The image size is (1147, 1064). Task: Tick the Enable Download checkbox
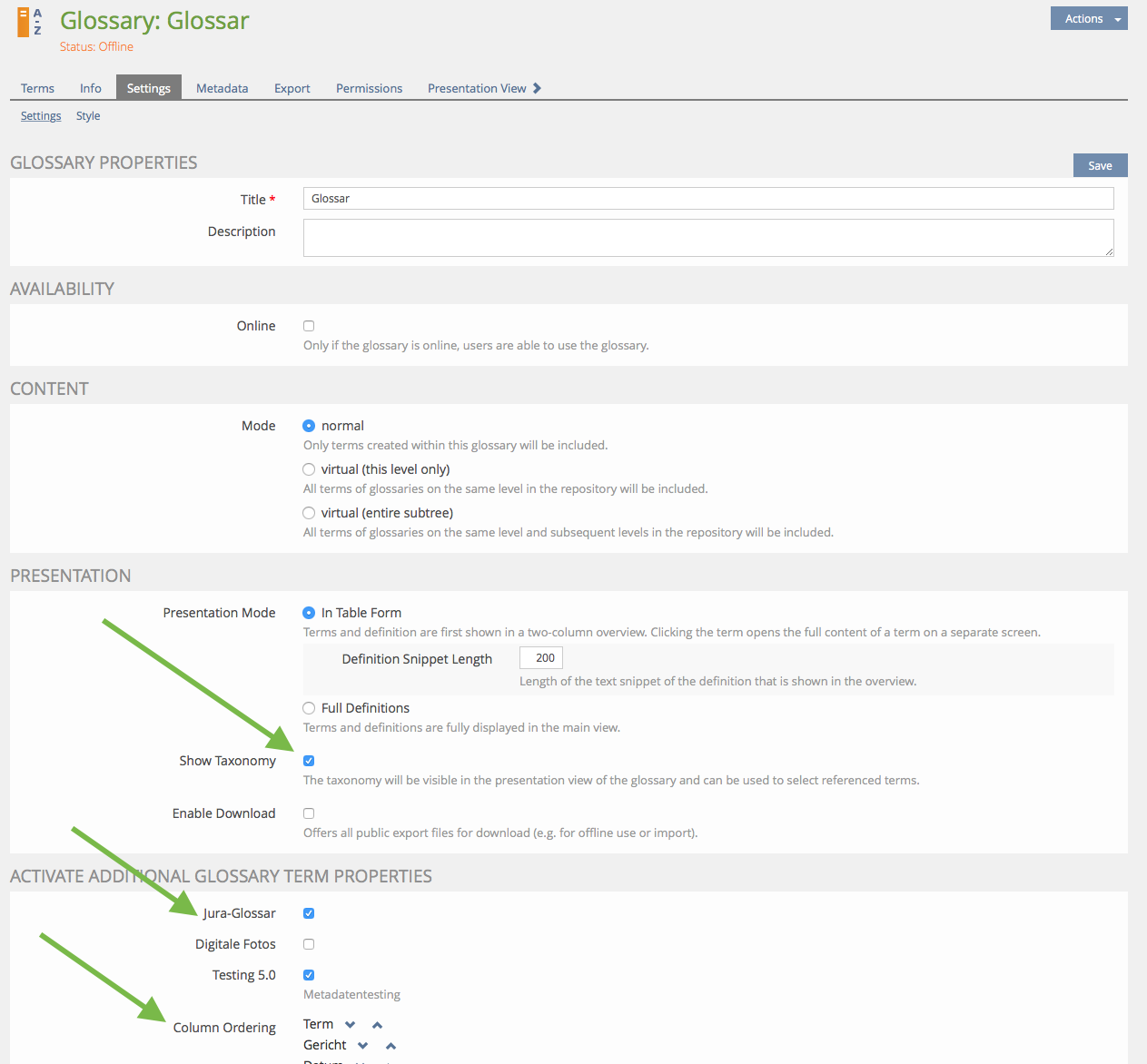(309, 813)
